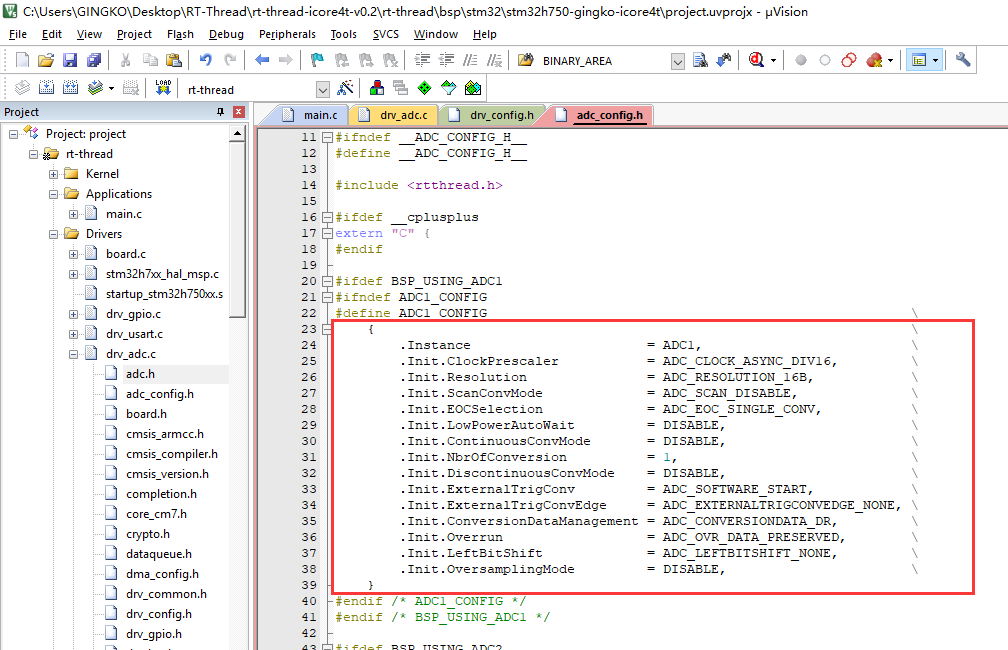This screenshot has width=1008, height=650.
Task: Click the blue Undo arrow icon
Action: (x=205, y=60)
